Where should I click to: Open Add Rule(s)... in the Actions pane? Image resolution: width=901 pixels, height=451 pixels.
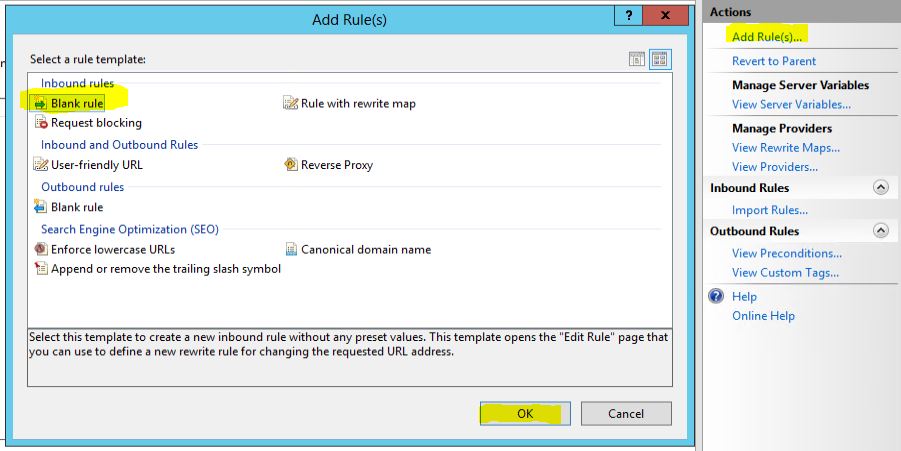pos(768,37)
